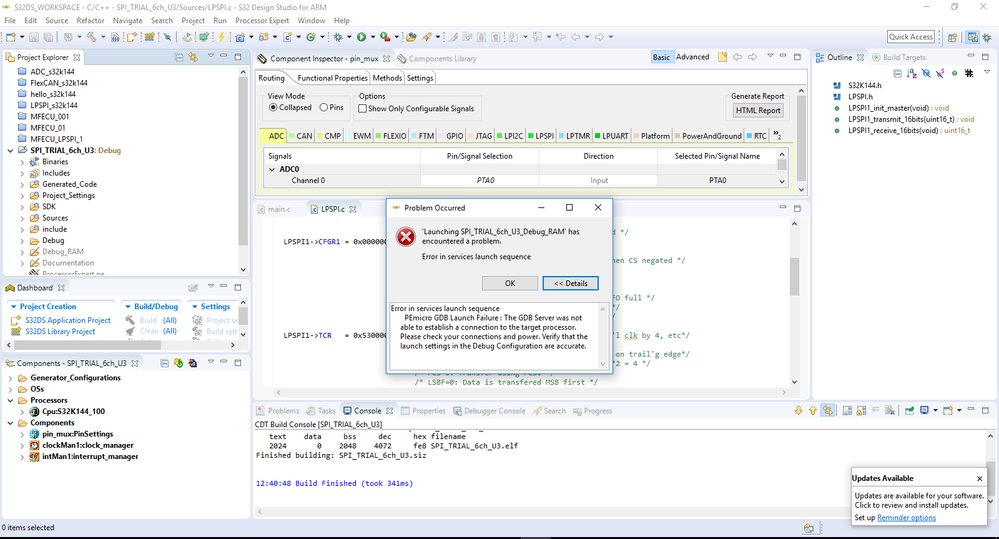The height and width of the screenshot is (539, 999).
Task: Switch to the Functional Properties tab
Action: (332, 78)
